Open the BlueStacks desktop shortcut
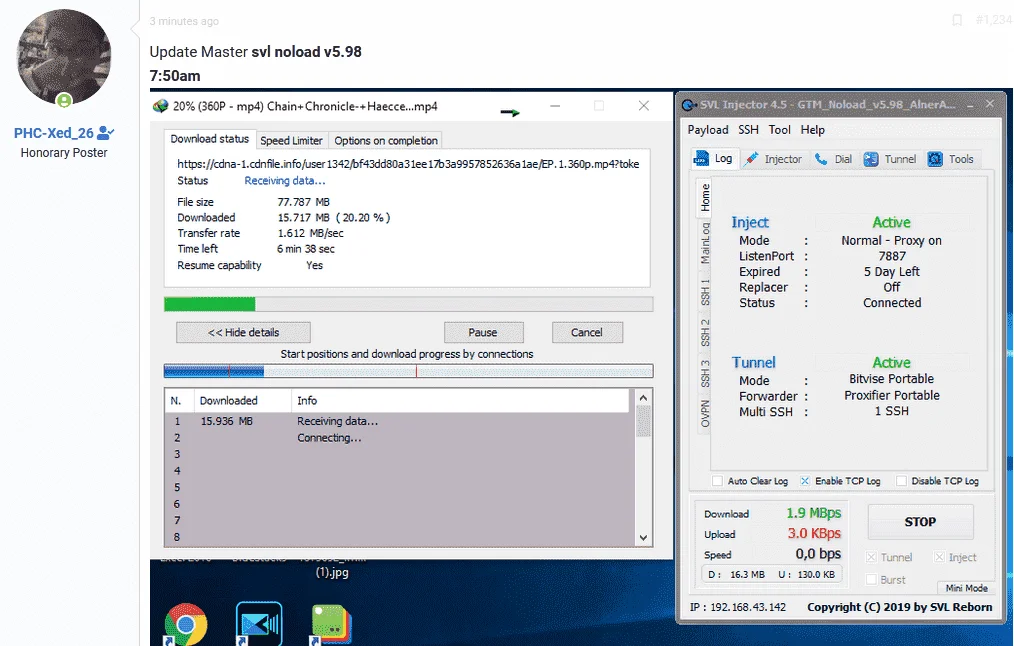 331,625
